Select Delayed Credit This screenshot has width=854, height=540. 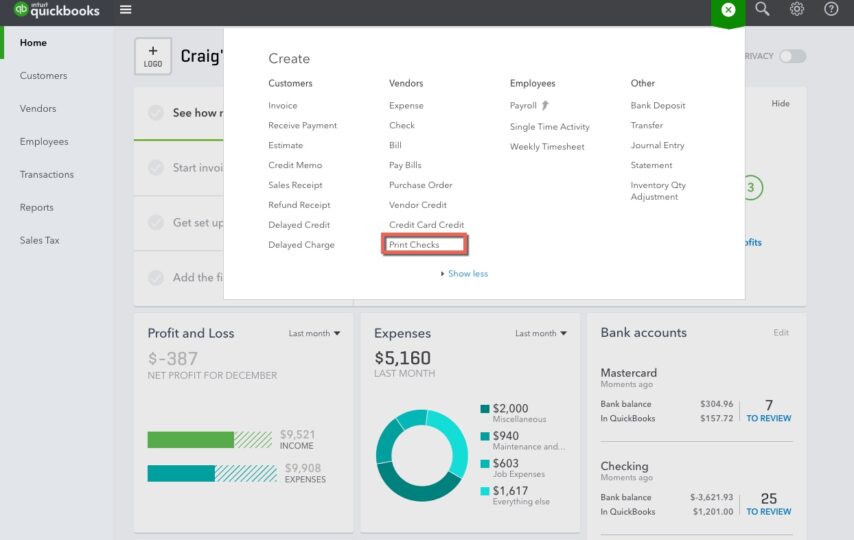[x=299, y=225]
